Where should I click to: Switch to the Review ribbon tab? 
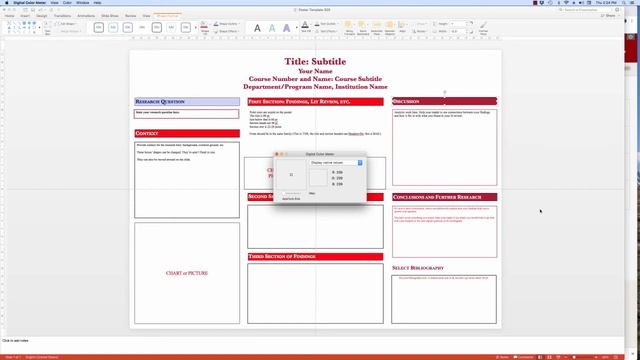(131, 16)
